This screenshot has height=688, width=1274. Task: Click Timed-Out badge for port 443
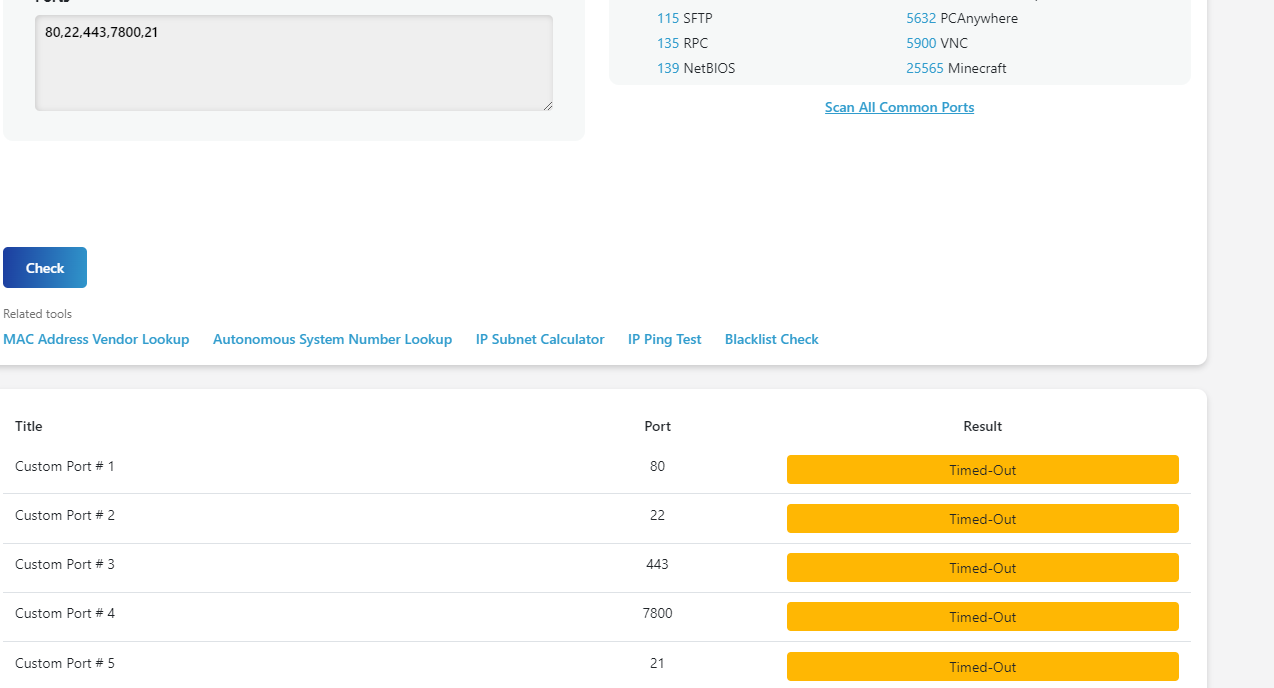[x=982, y=567]
